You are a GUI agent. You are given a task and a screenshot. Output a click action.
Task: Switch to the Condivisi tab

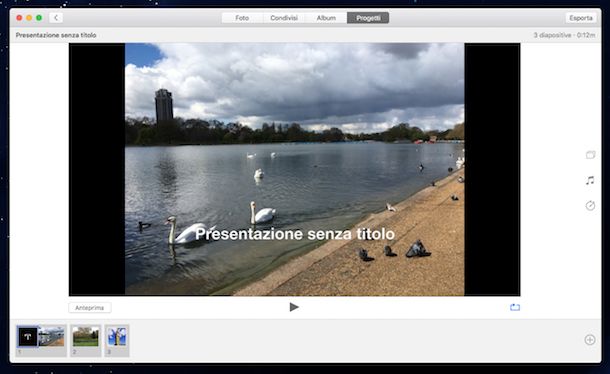(284, 18)
